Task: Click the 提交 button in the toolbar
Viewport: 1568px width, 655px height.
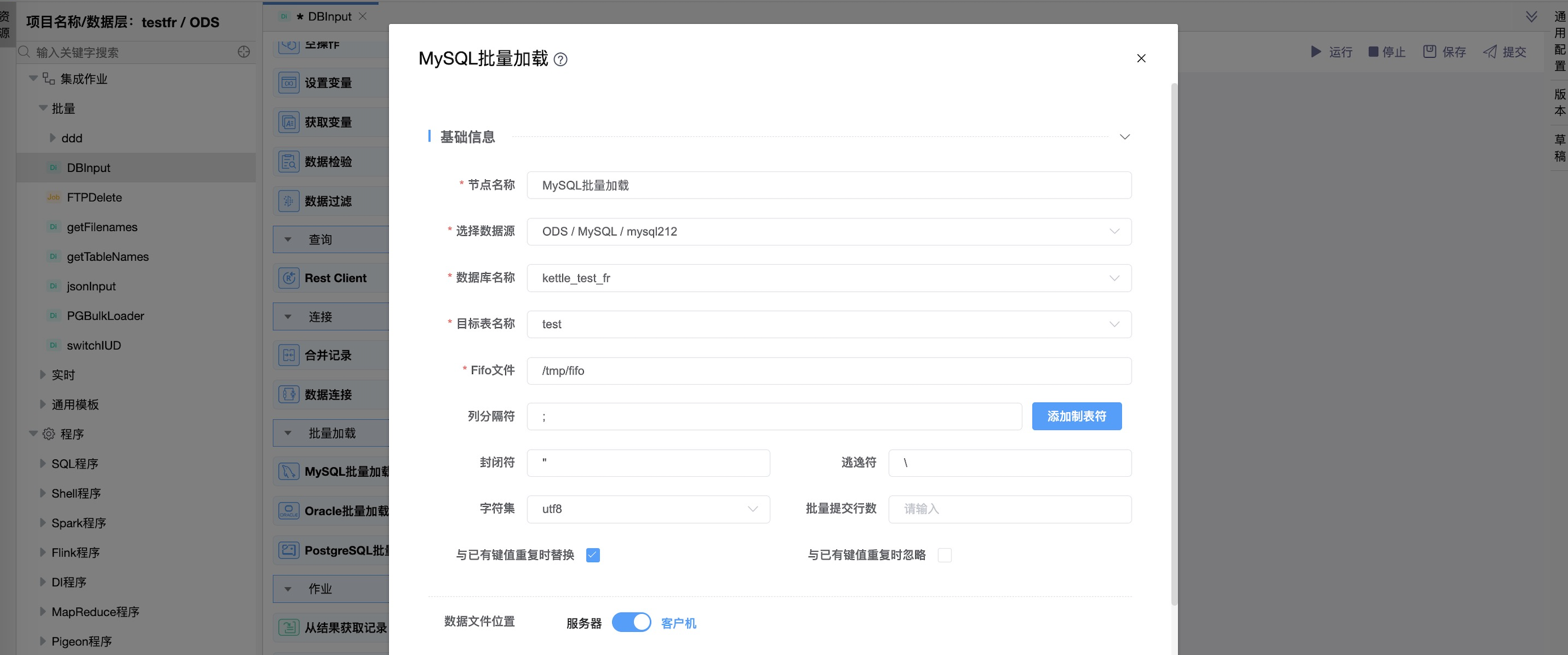Action: [1505, 52]
